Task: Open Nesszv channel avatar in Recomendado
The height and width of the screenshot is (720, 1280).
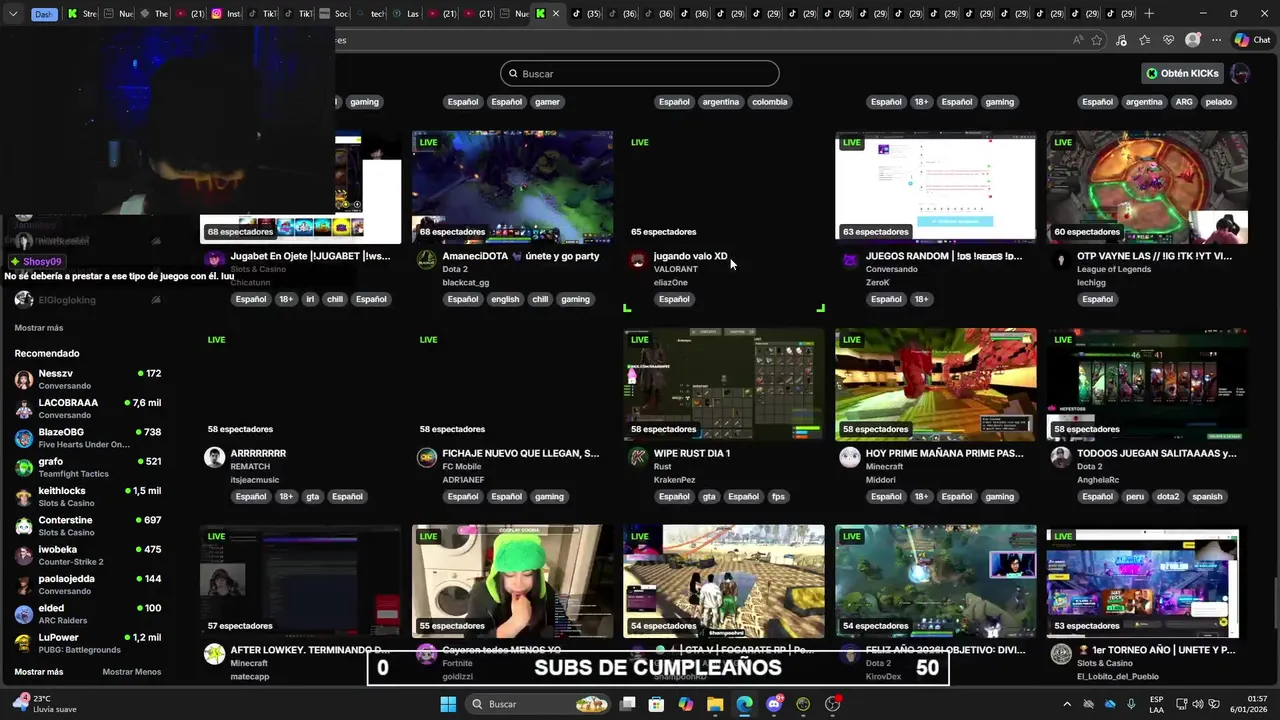Action: [x=24, y=380]
